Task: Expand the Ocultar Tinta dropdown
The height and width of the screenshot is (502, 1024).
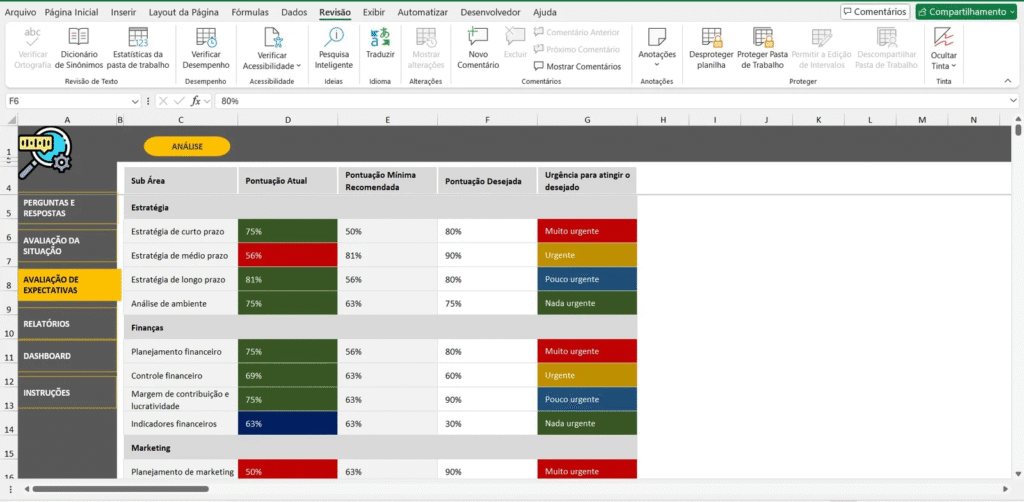Action: (x=943, y=48)
